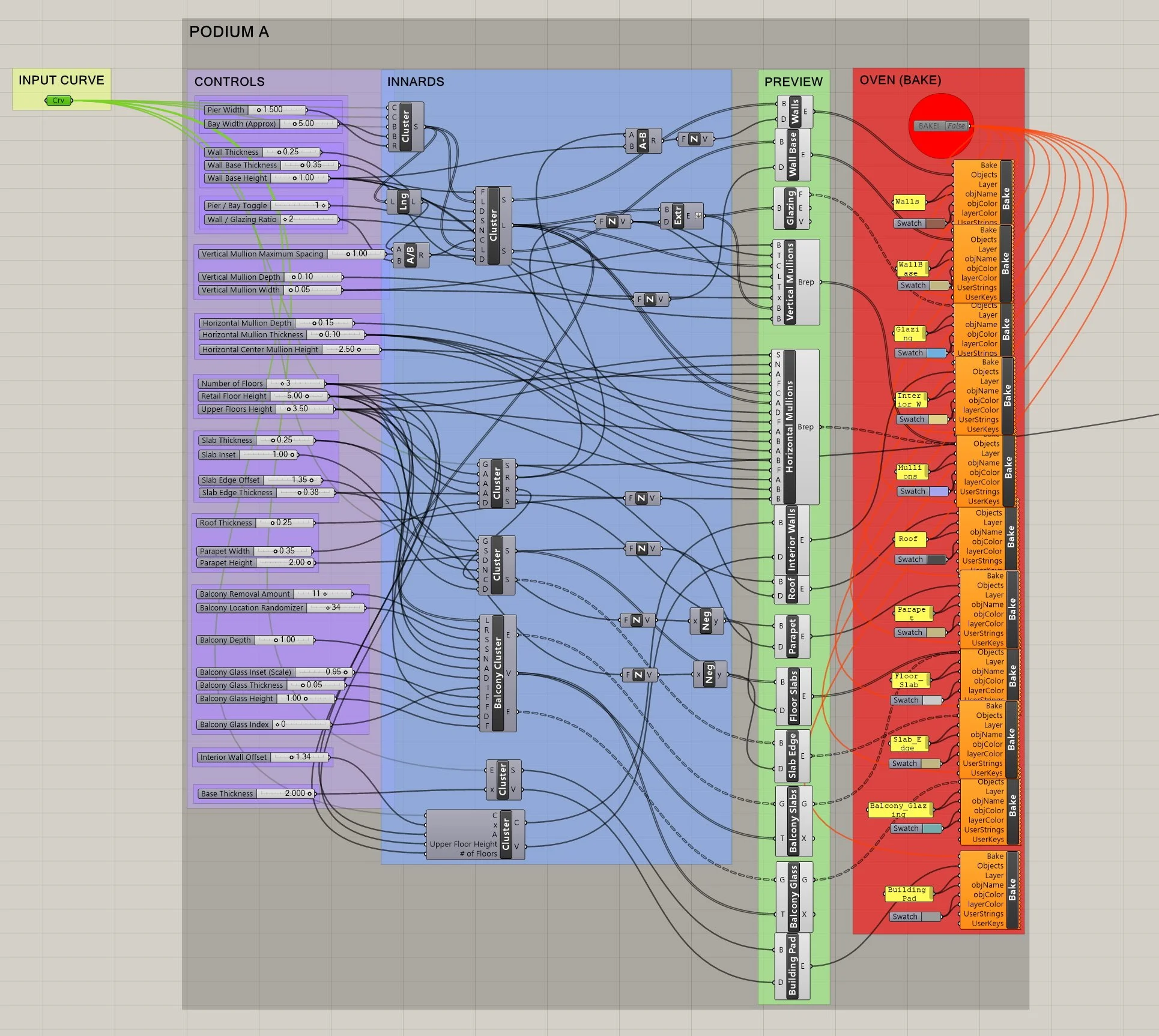Click the PREVIEW group title
Screen dimensions: 1159x1036
tap(793, 82)
